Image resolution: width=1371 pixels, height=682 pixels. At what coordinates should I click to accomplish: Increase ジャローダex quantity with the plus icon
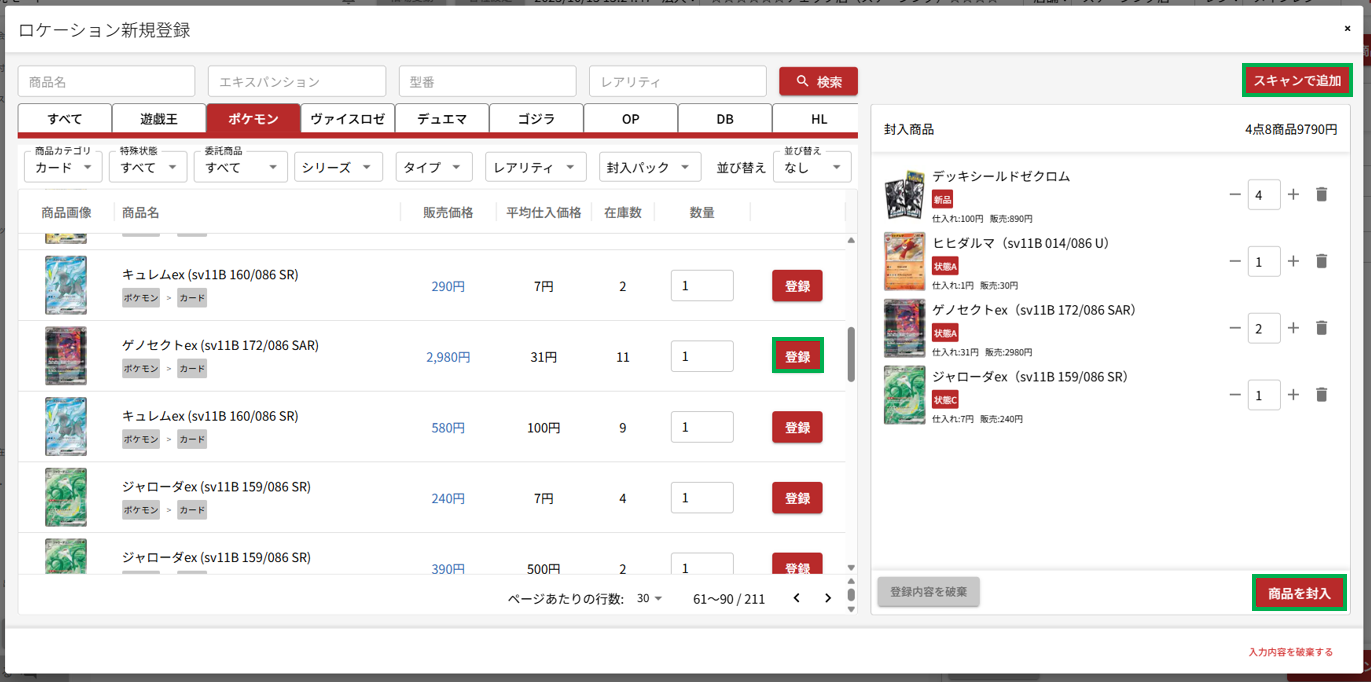[1293, 395]
